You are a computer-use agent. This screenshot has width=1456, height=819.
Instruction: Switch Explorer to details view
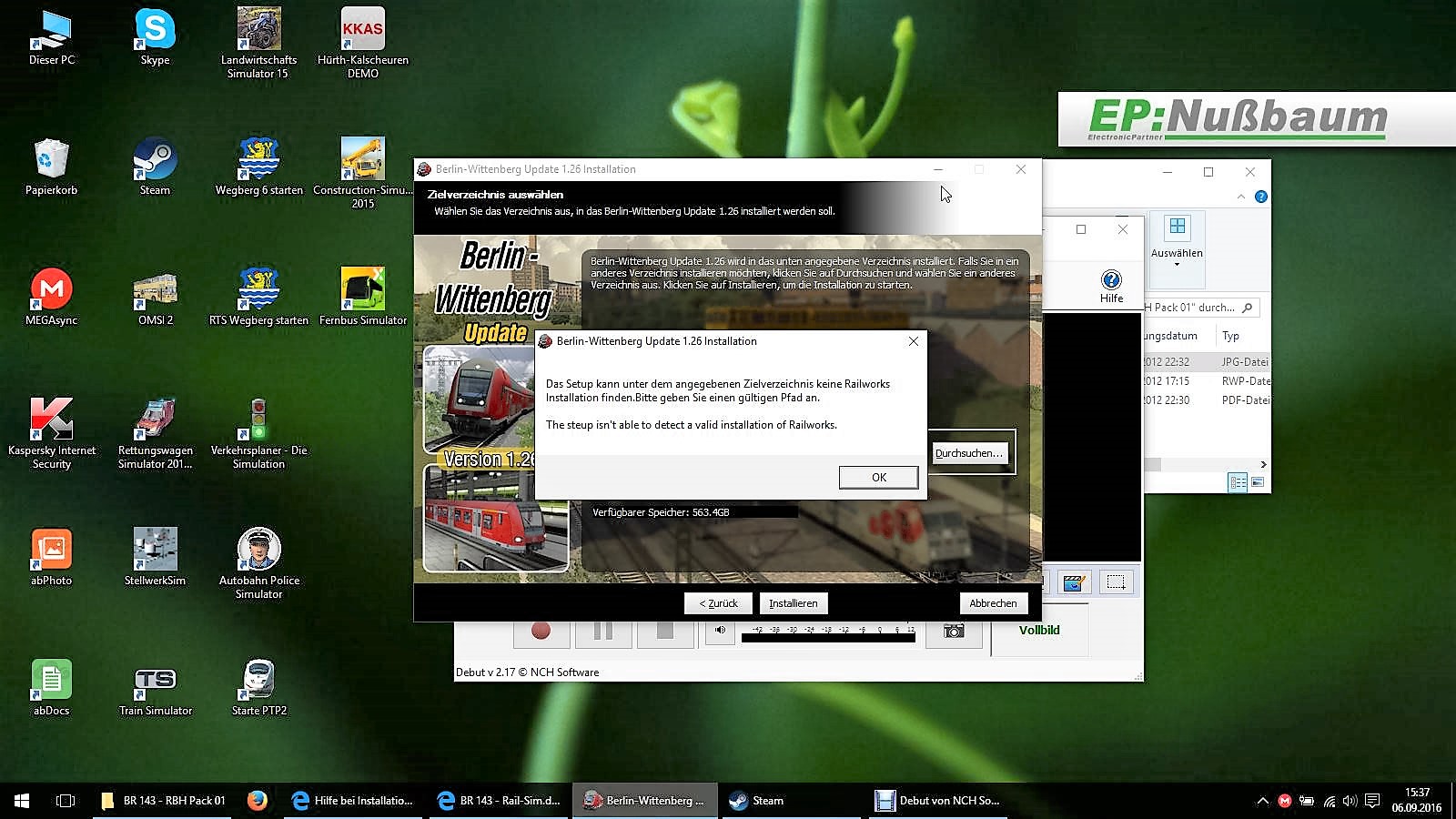(x=1238, y=482)
